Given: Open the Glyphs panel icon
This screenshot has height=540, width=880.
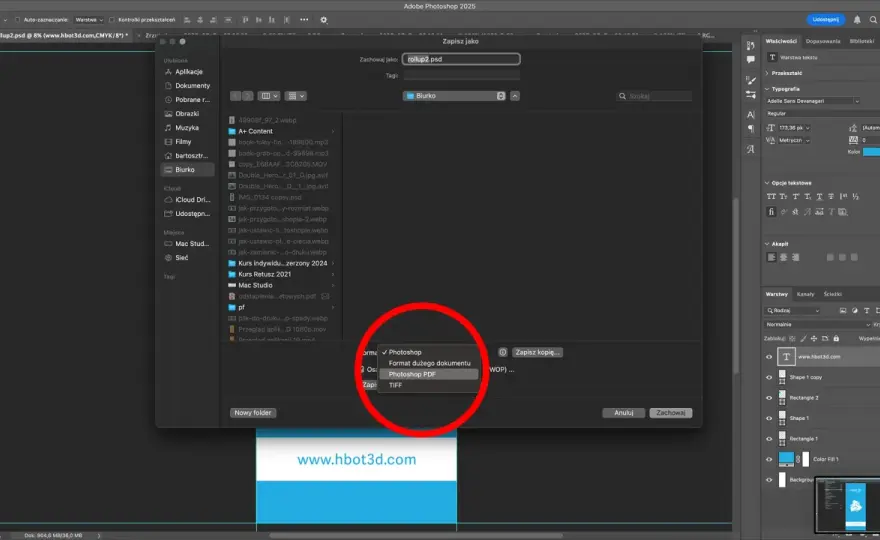Looking at the screenshot, I should (751, 149).
